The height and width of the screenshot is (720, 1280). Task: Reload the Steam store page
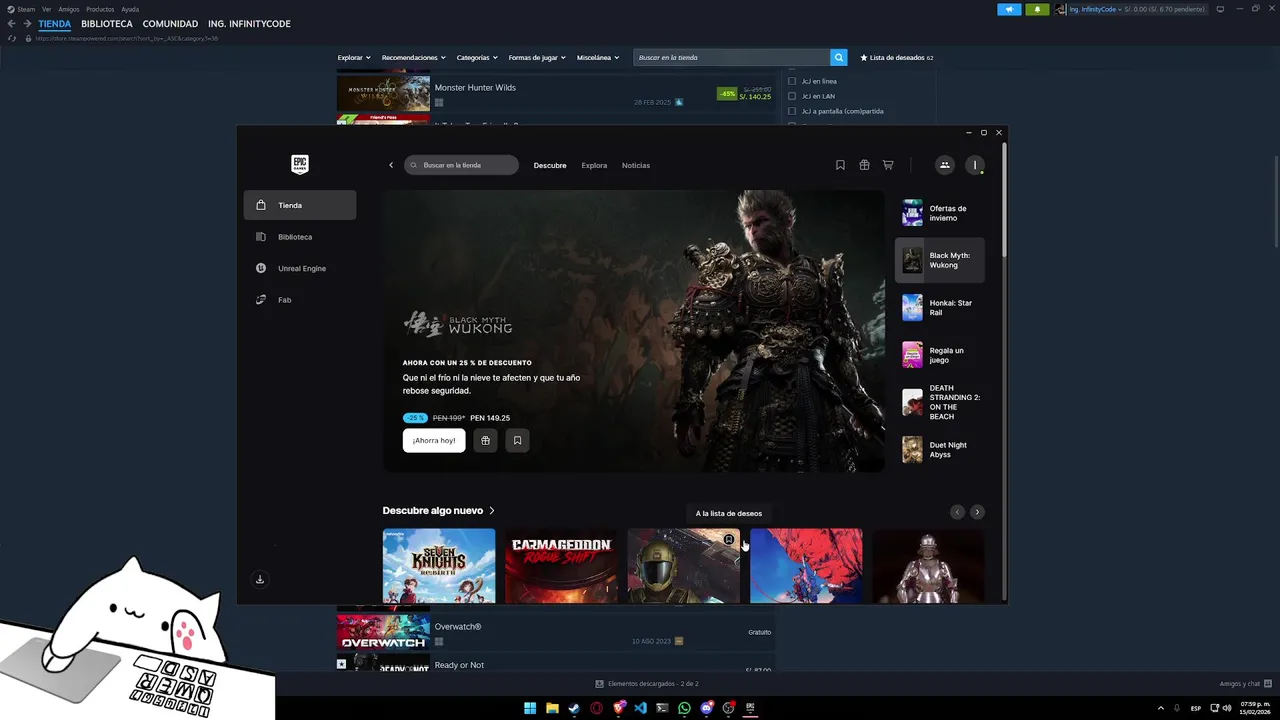[11, 38]
